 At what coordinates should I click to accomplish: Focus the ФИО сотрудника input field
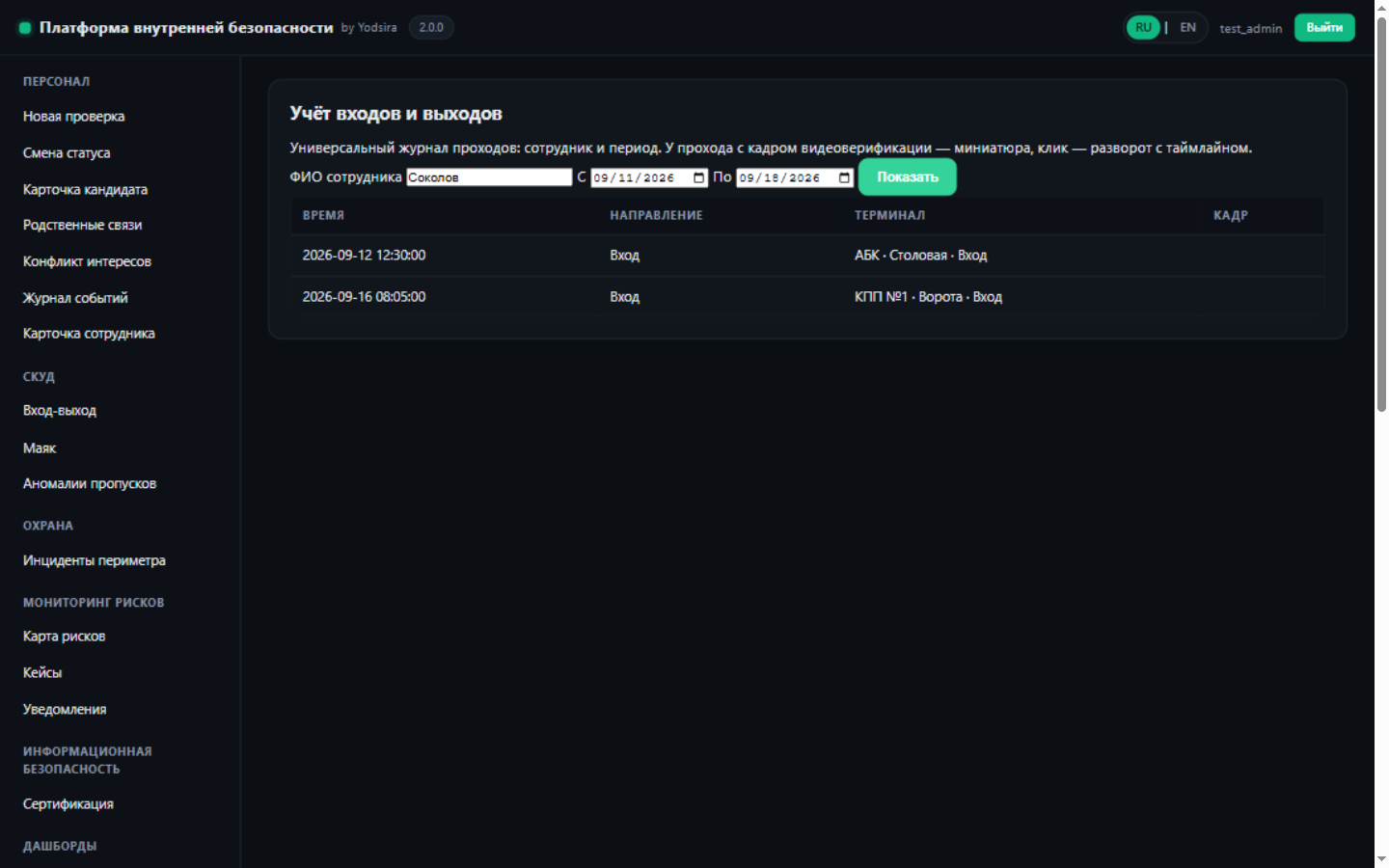[489, 177]
